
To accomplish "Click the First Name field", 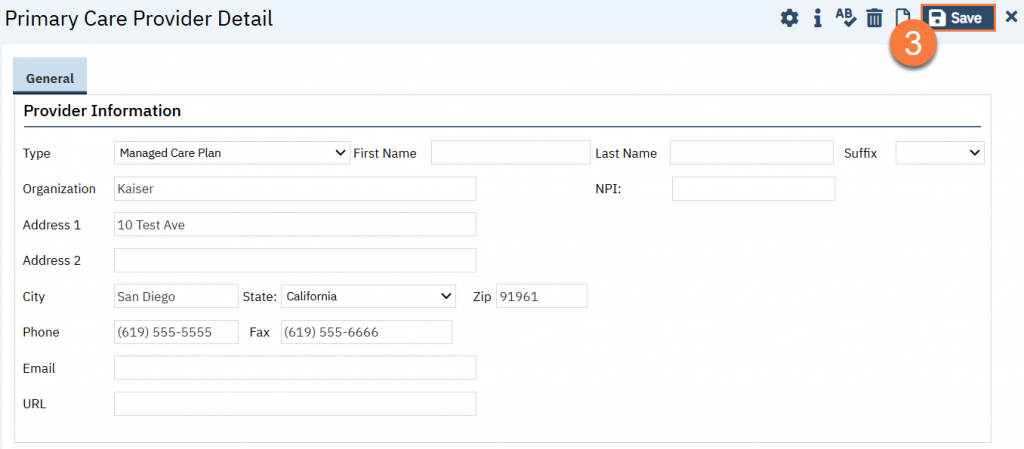I will pos(510,153).
